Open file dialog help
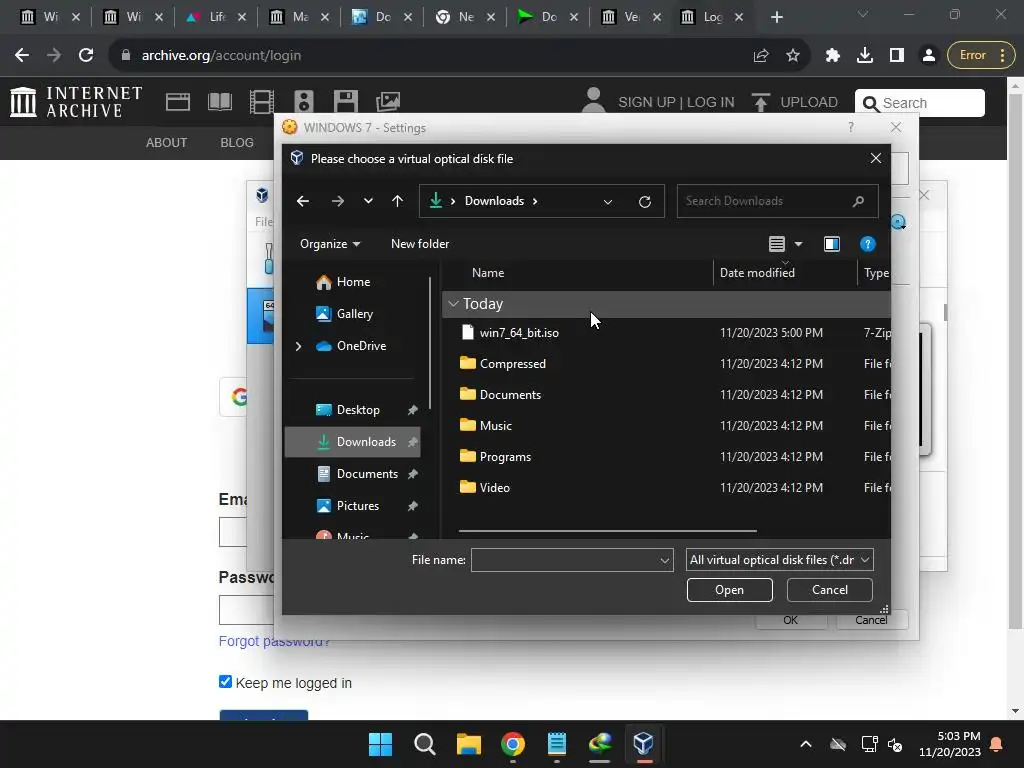The height and width of the screenshot is (768, 1024). tap(867, 244)
